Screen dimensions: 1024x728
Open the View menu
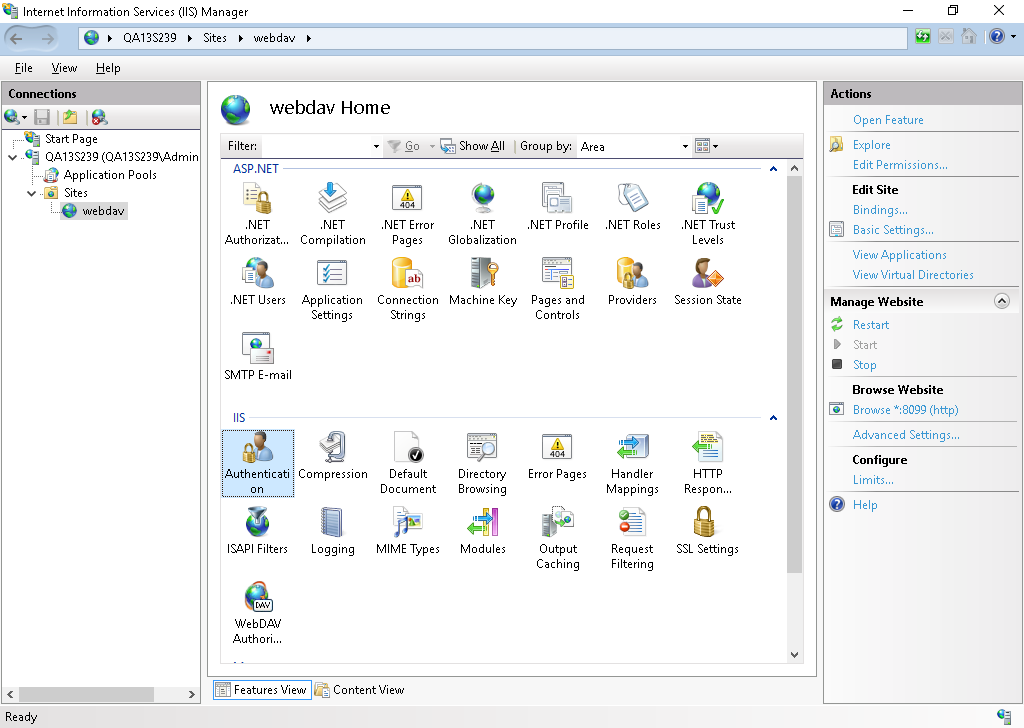pos(64,68)
